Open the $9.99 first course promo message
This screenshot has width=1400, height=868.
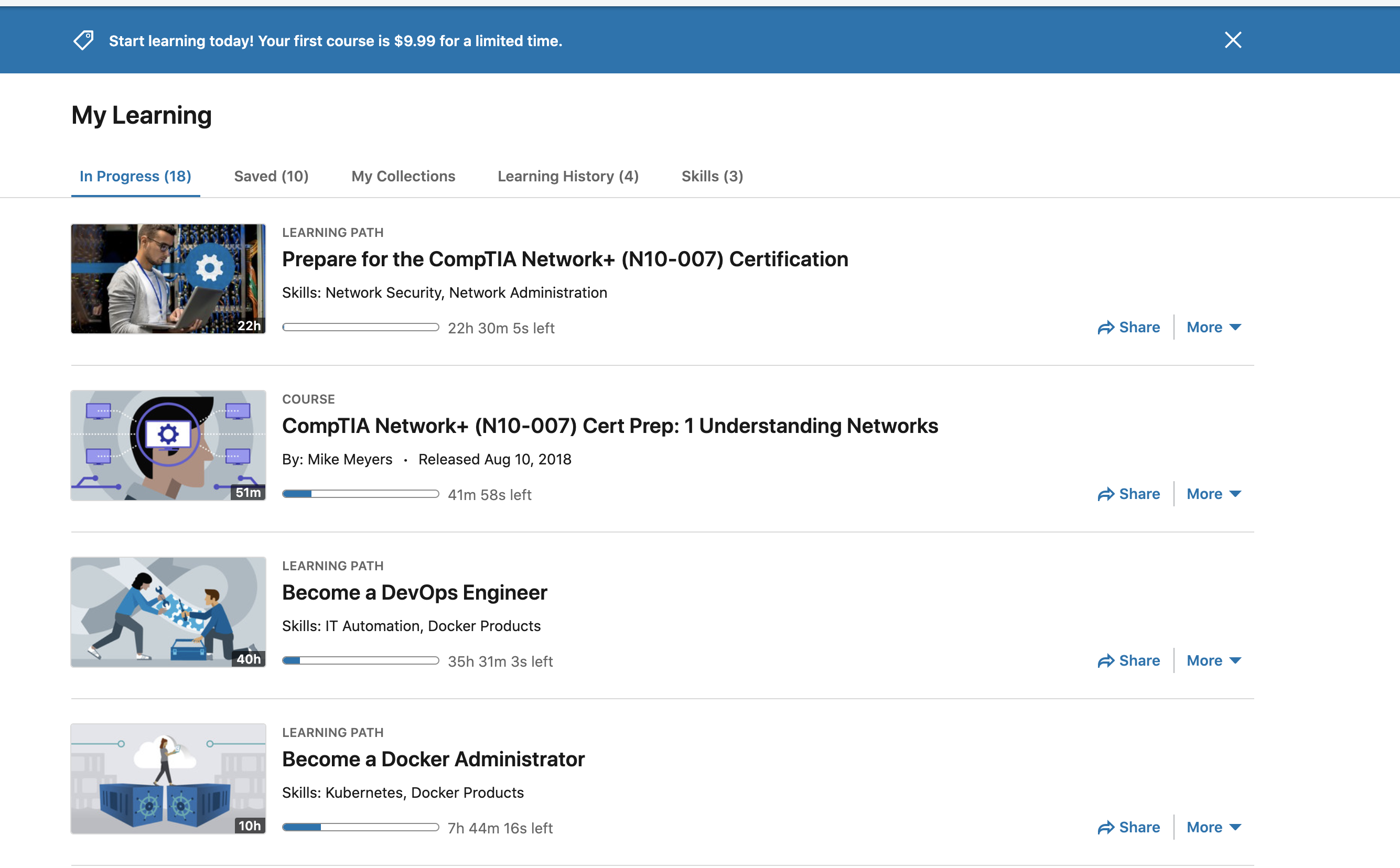click(x=336, y=41)
